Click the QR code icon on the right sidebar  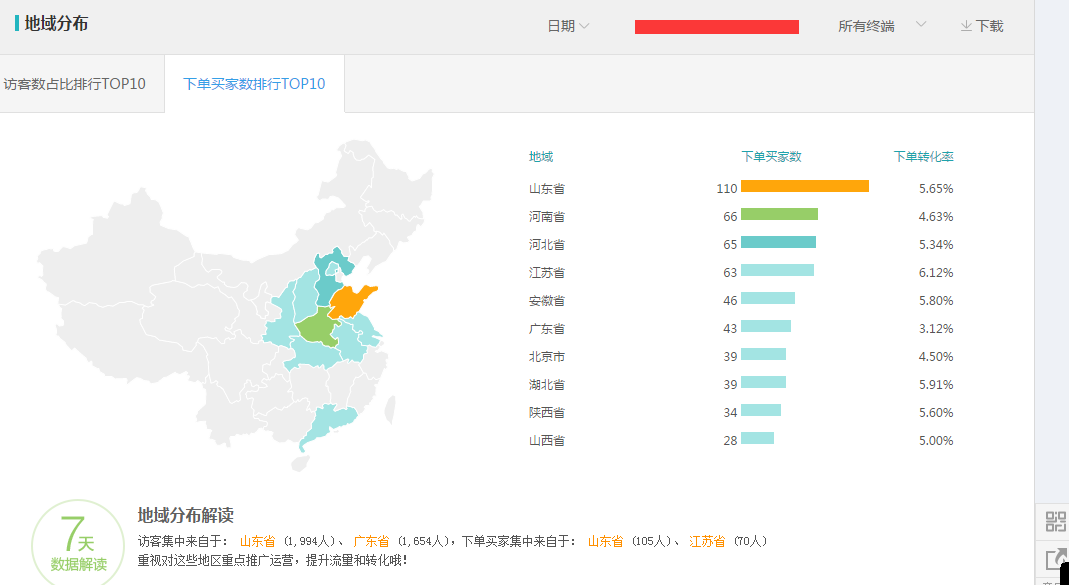click(1055, 522)
